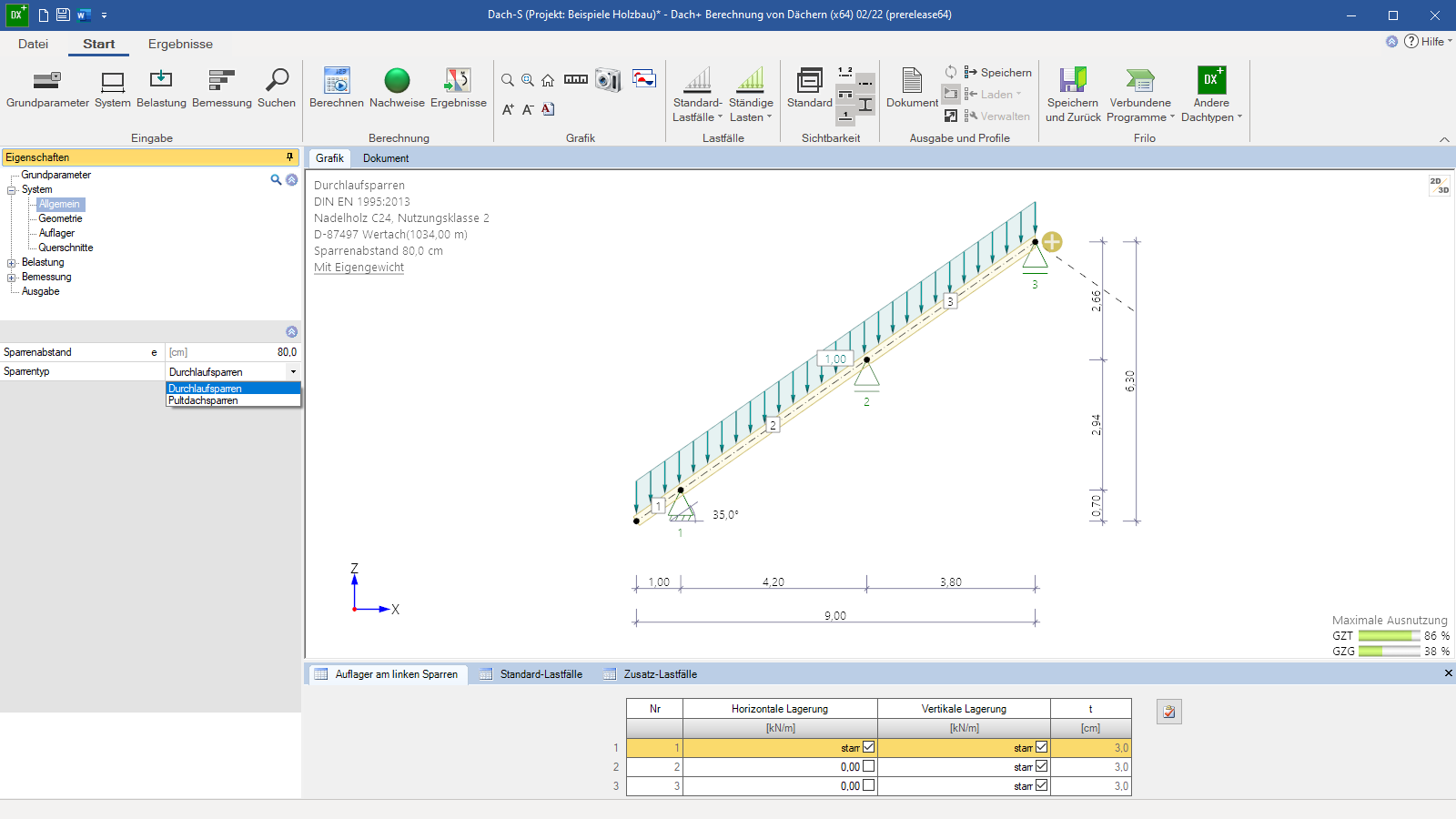This screenshot has width=1456, height=819.
Task: Toggle row 2 Vertikale Lagerung starr checkbox
Action: click(1041, 766)
